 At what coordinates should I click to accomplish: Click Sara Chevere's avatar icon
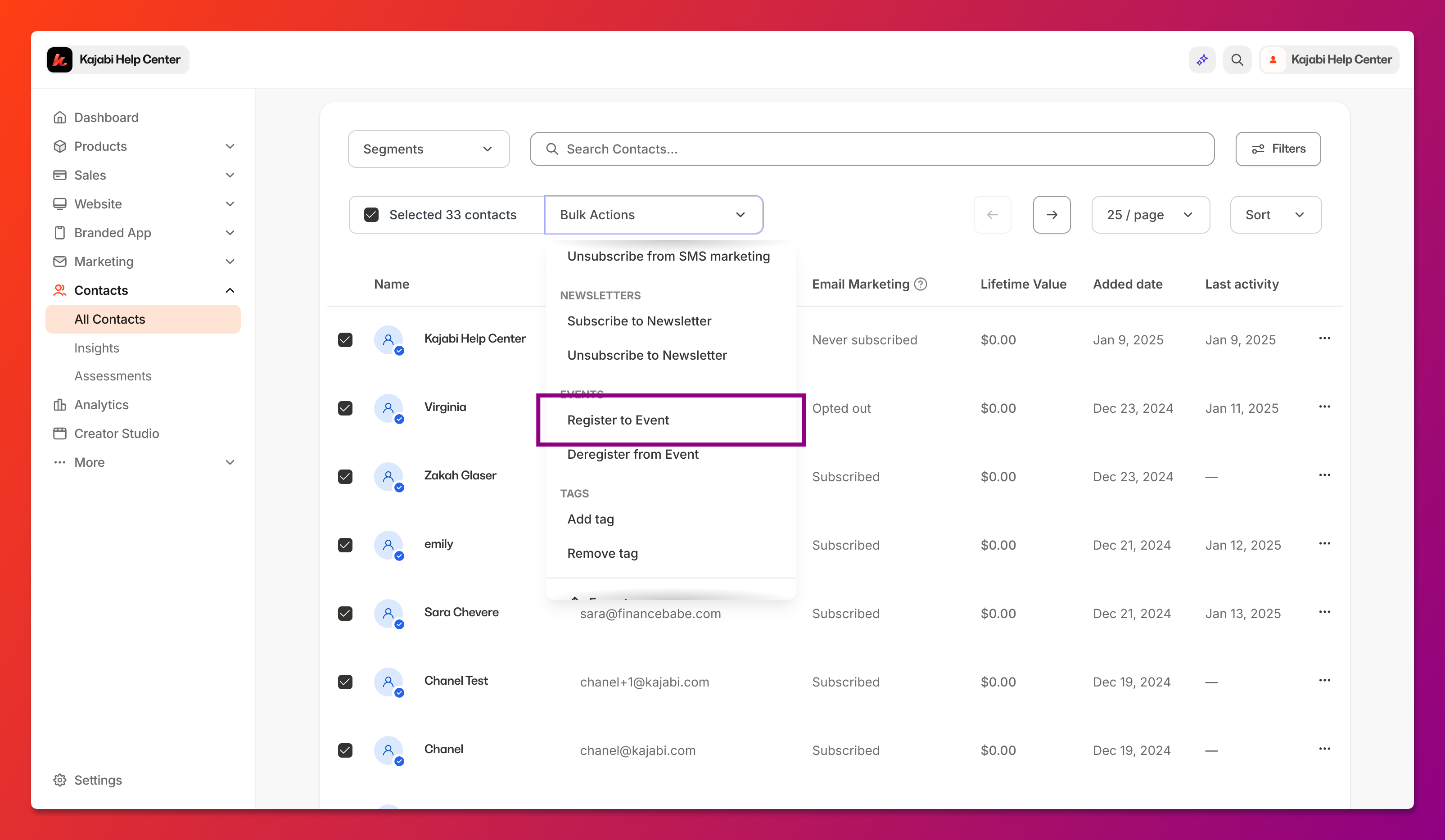[x=389, y=614]
